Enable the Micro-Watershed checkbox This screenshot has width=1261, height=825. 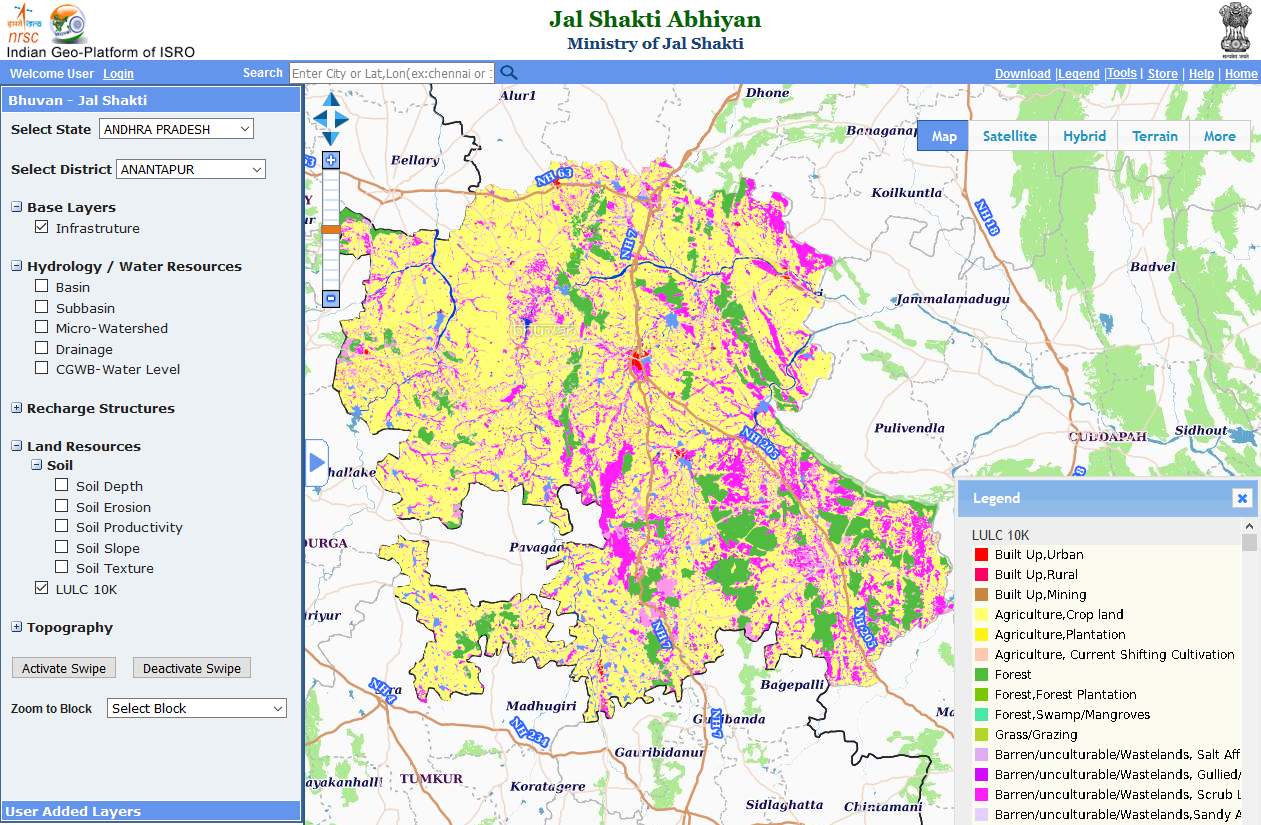point(41,327)
